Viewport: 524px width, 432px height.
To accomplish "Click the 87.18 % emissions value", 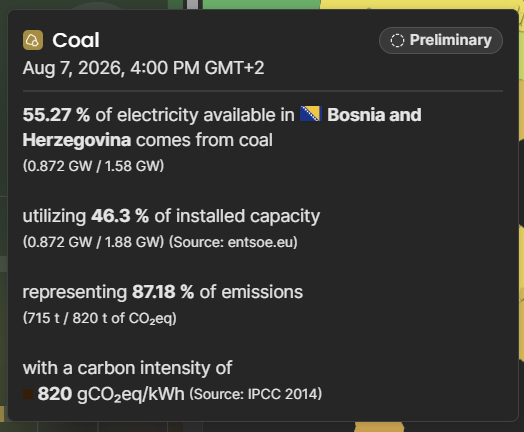I will [163, 292].
